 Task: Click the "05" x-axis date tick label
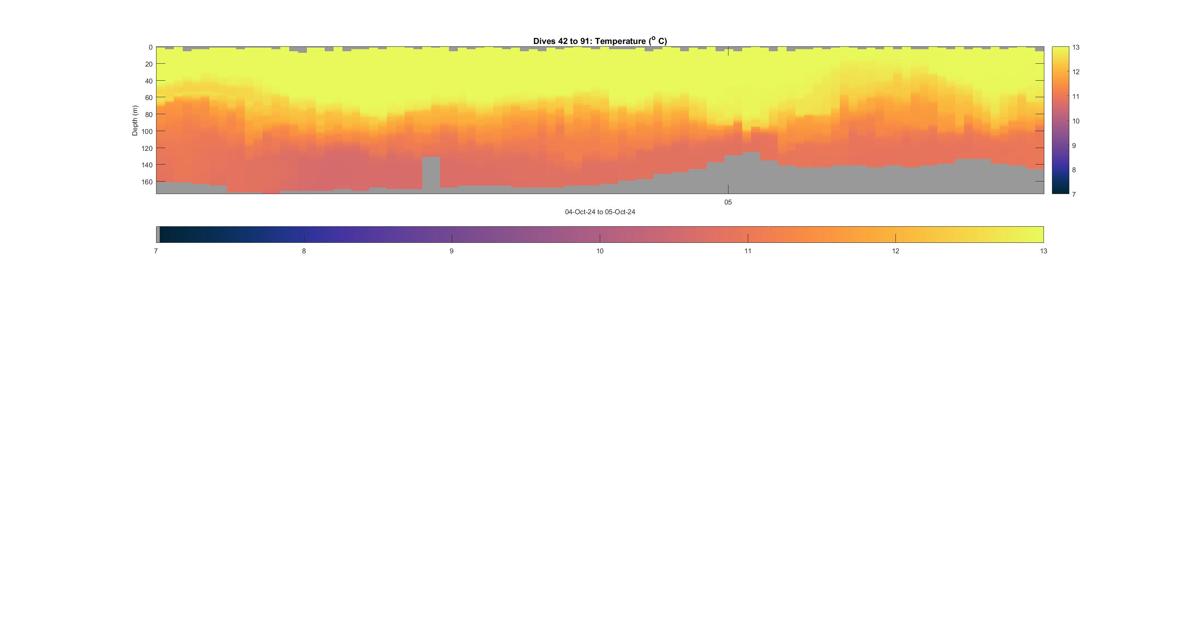[x=728, y=202]
